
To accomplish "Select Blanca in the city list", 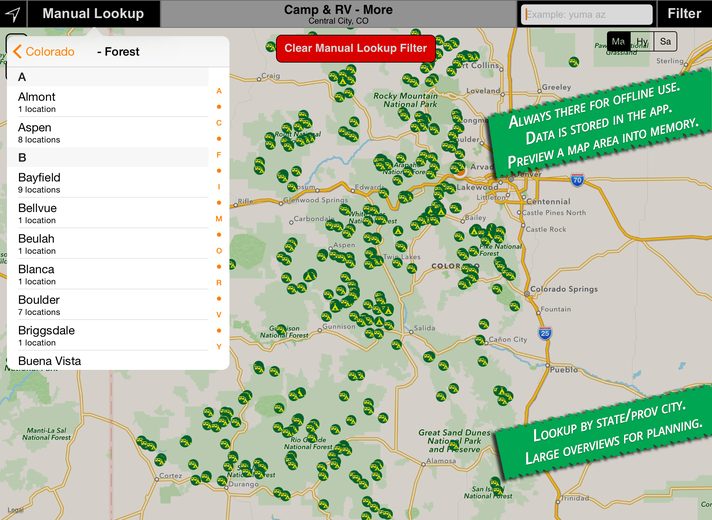I will 108,274.
